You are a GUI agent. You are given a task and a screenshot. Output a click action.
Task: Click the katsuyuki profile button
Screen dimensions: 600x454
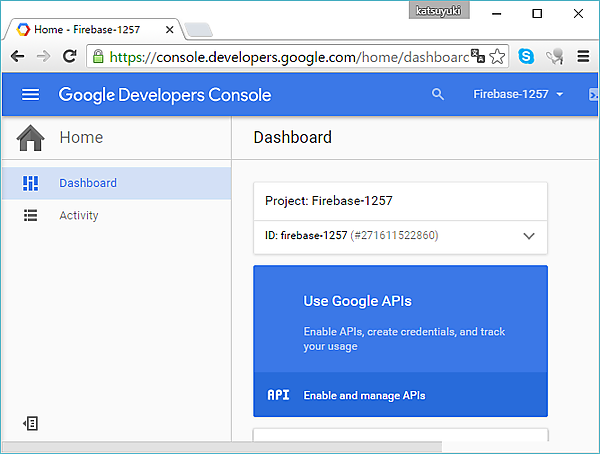pos(439,12)
